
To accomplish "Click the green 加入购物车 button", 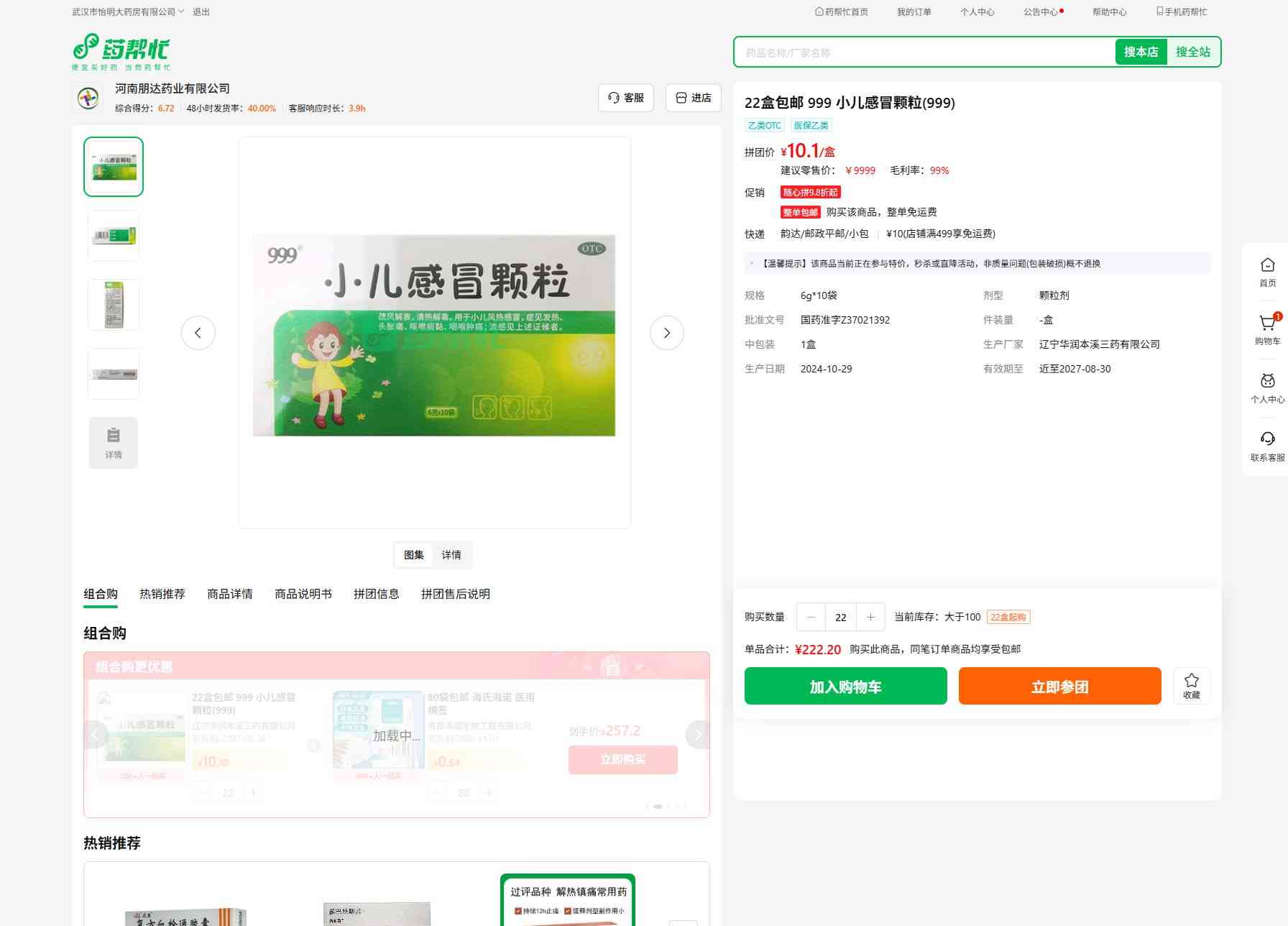I will 845,686.
